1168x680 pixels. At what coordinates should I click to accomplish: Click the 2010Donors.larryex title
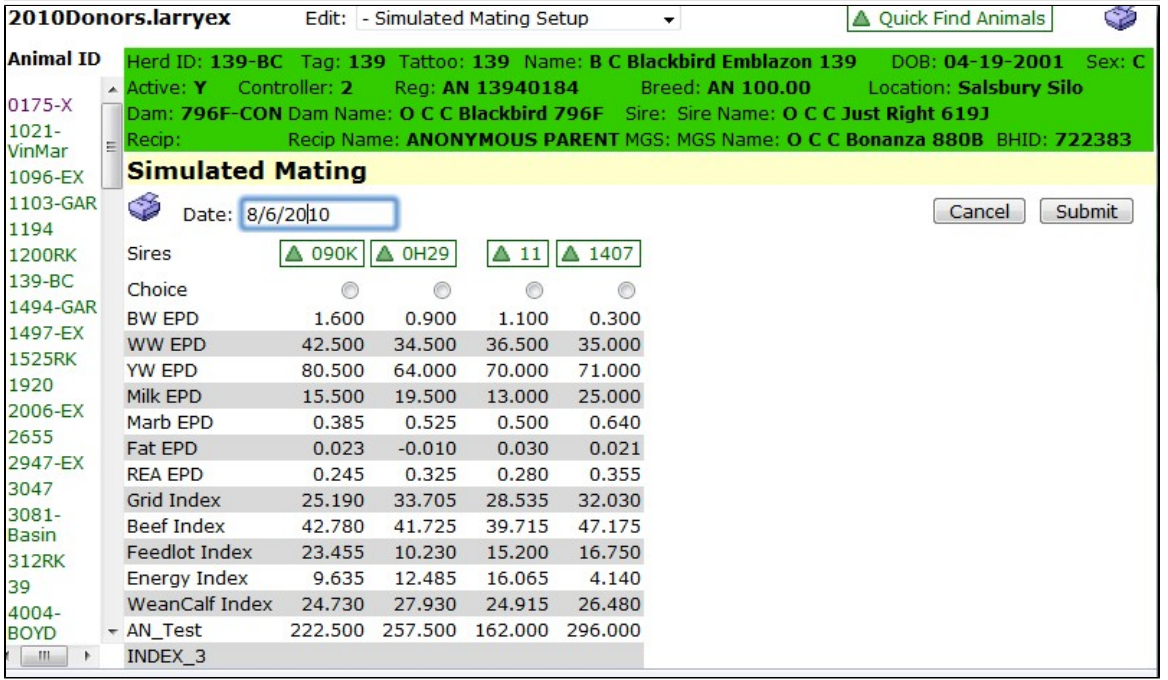point(119,18)
